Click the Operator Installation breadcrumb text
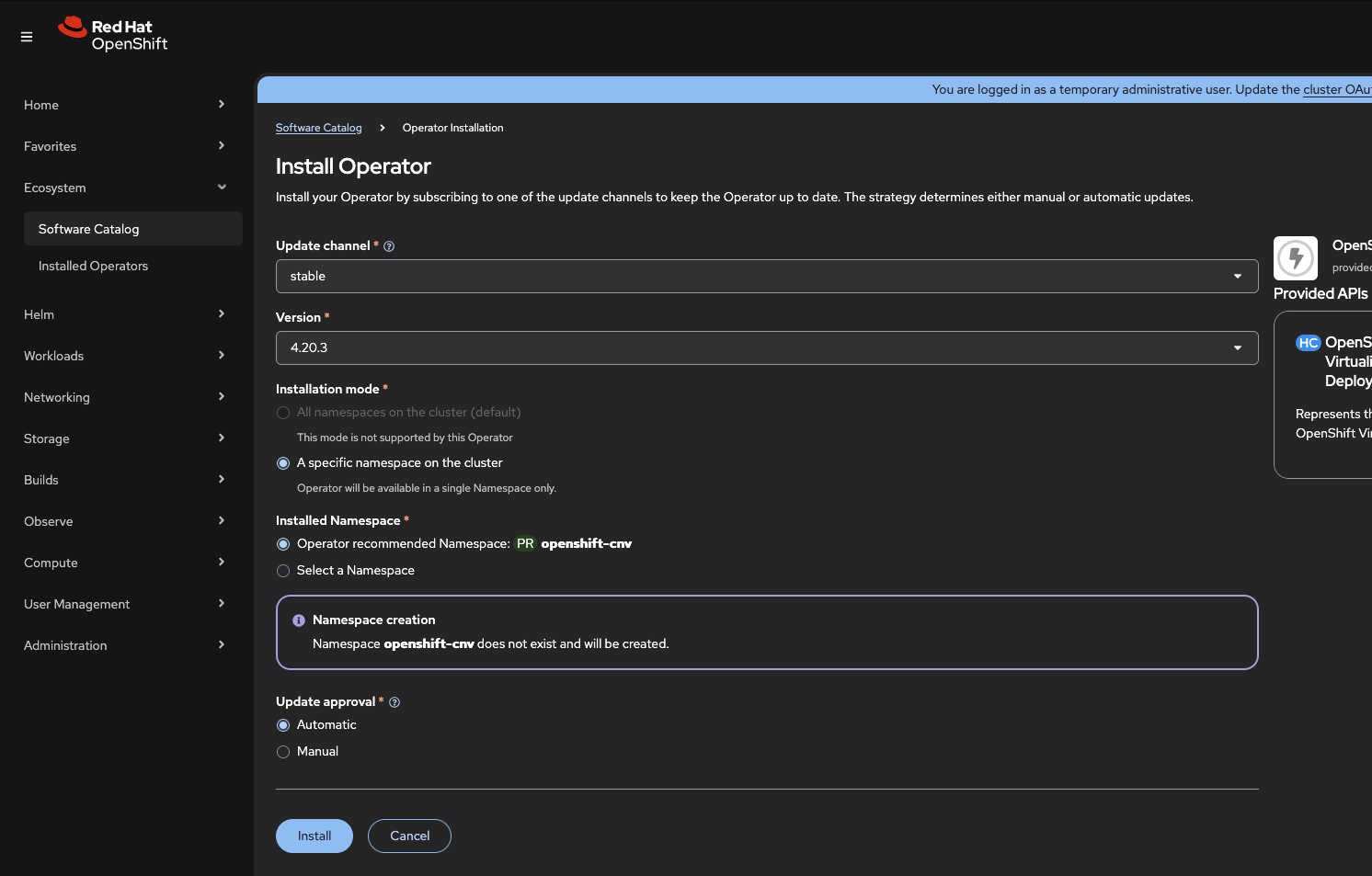 [453, 128]
